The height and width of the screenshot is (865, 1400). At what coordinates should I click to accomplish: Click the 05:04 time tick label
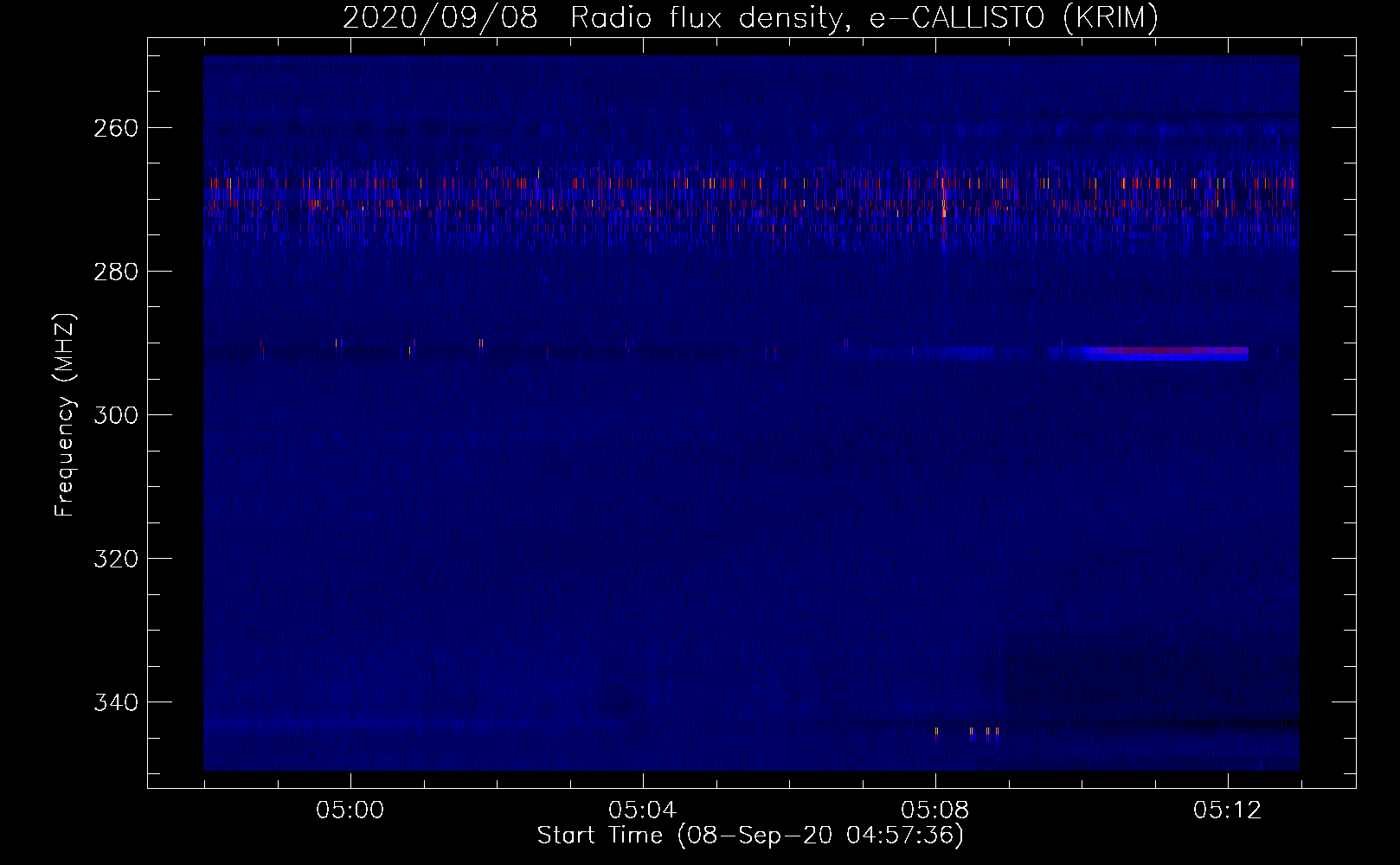[x=643, y=811]
